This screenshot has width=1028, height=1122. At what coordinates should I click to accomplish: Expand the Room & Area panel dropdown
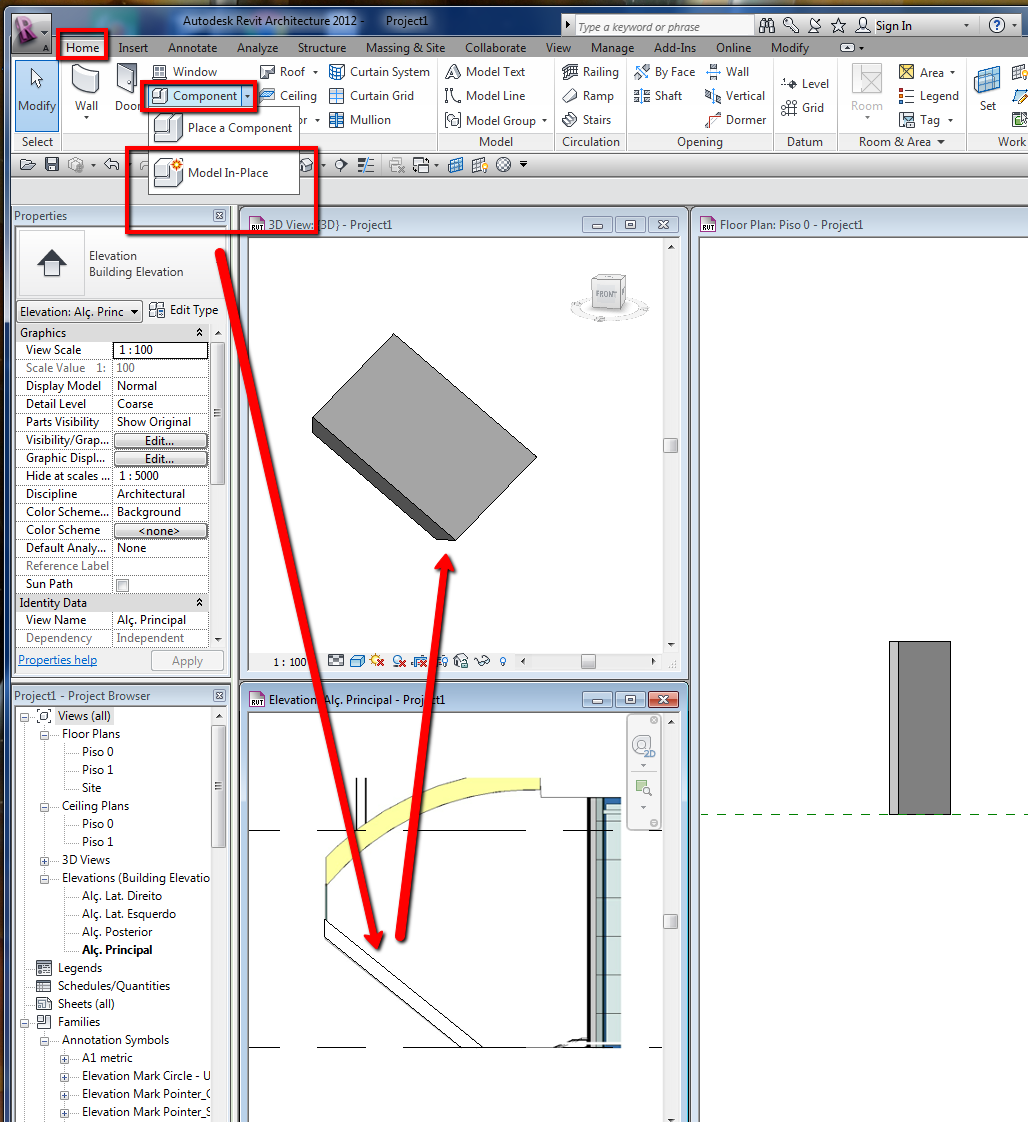coord(941,142)
